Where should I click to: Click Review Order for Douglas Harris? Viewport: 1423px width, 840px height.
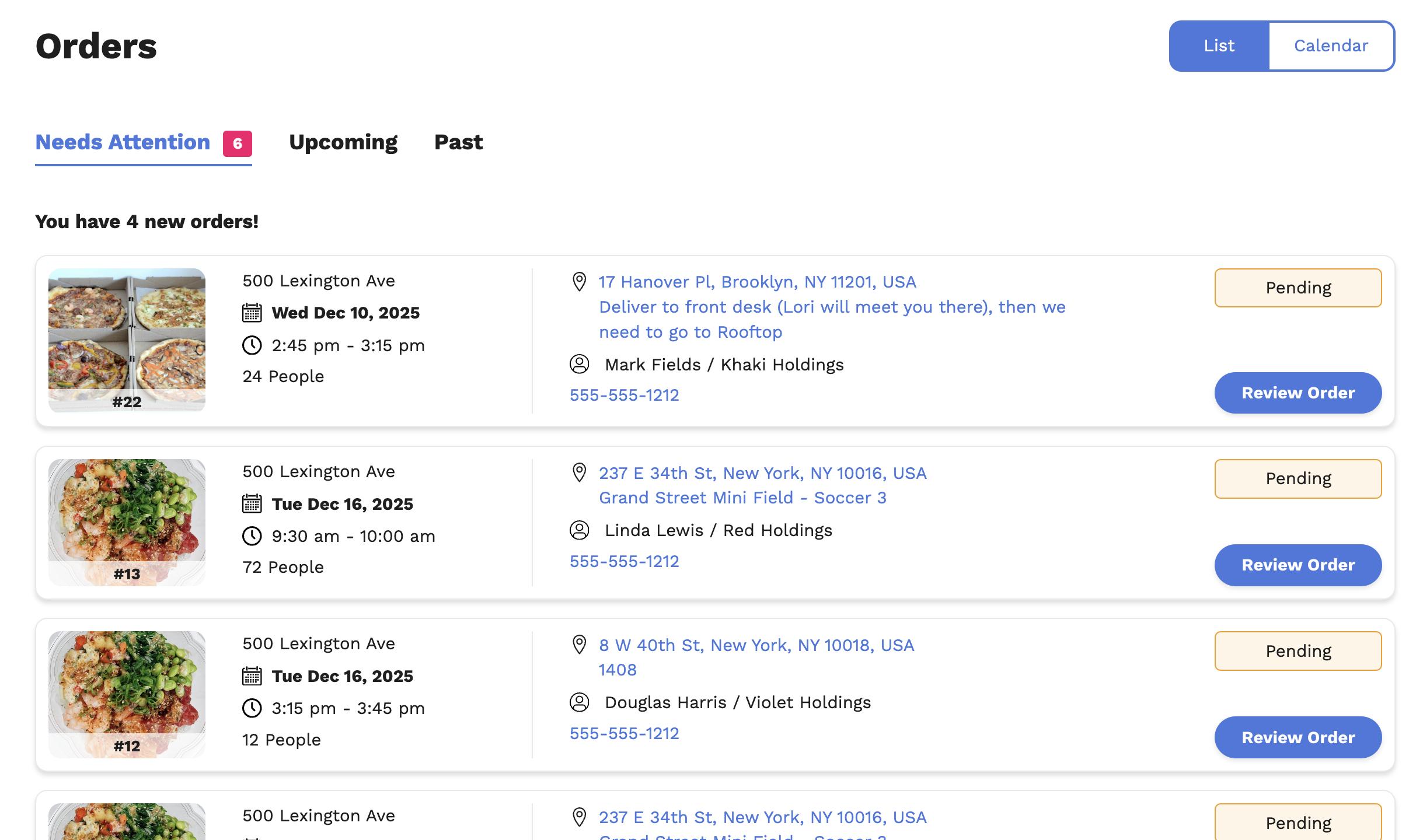pos(1298,737)
